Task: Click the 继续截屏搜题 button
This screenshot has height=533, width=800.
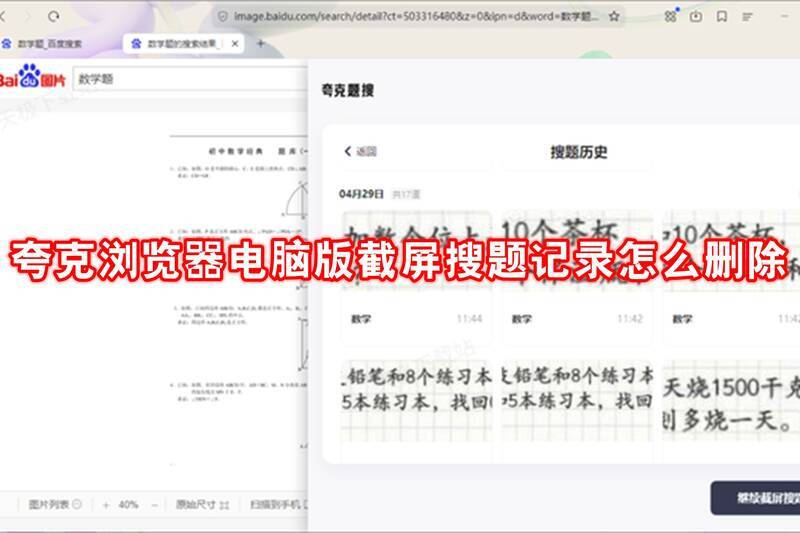Action: click(756, 498)
